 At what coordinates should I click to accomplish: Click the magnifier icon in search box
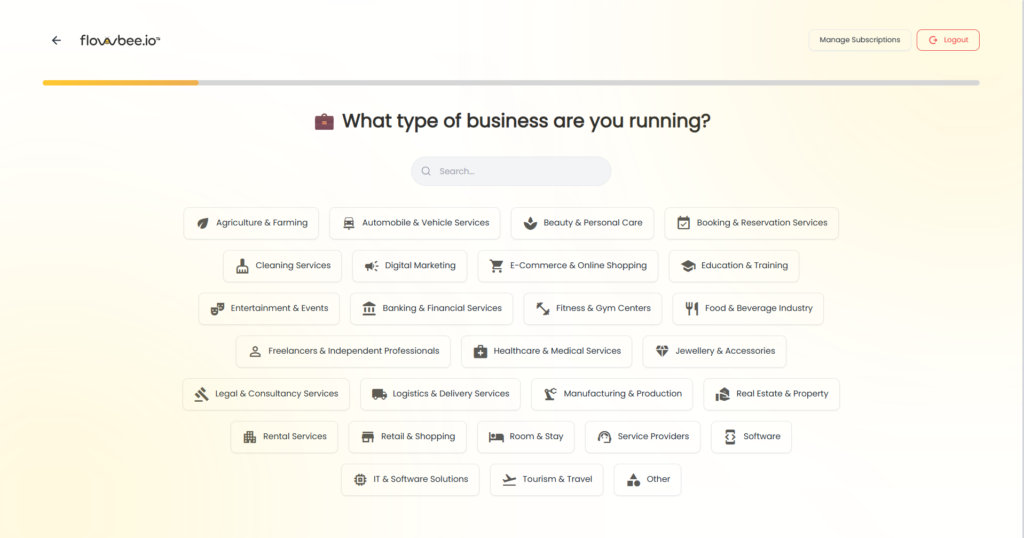[x=426, y=171]
